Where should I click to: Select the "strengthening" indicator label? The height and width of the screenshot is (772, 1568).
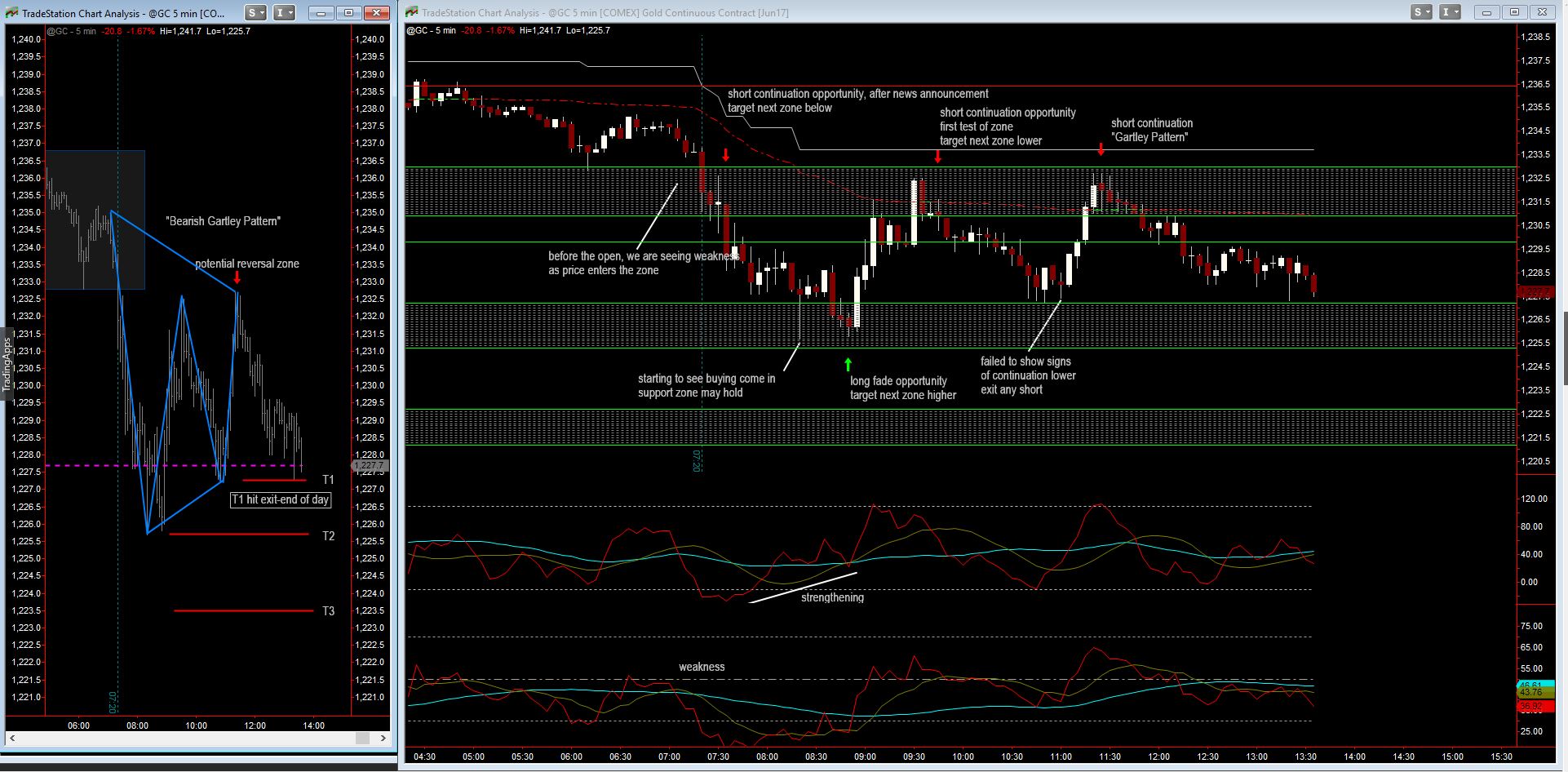[832, 597]
